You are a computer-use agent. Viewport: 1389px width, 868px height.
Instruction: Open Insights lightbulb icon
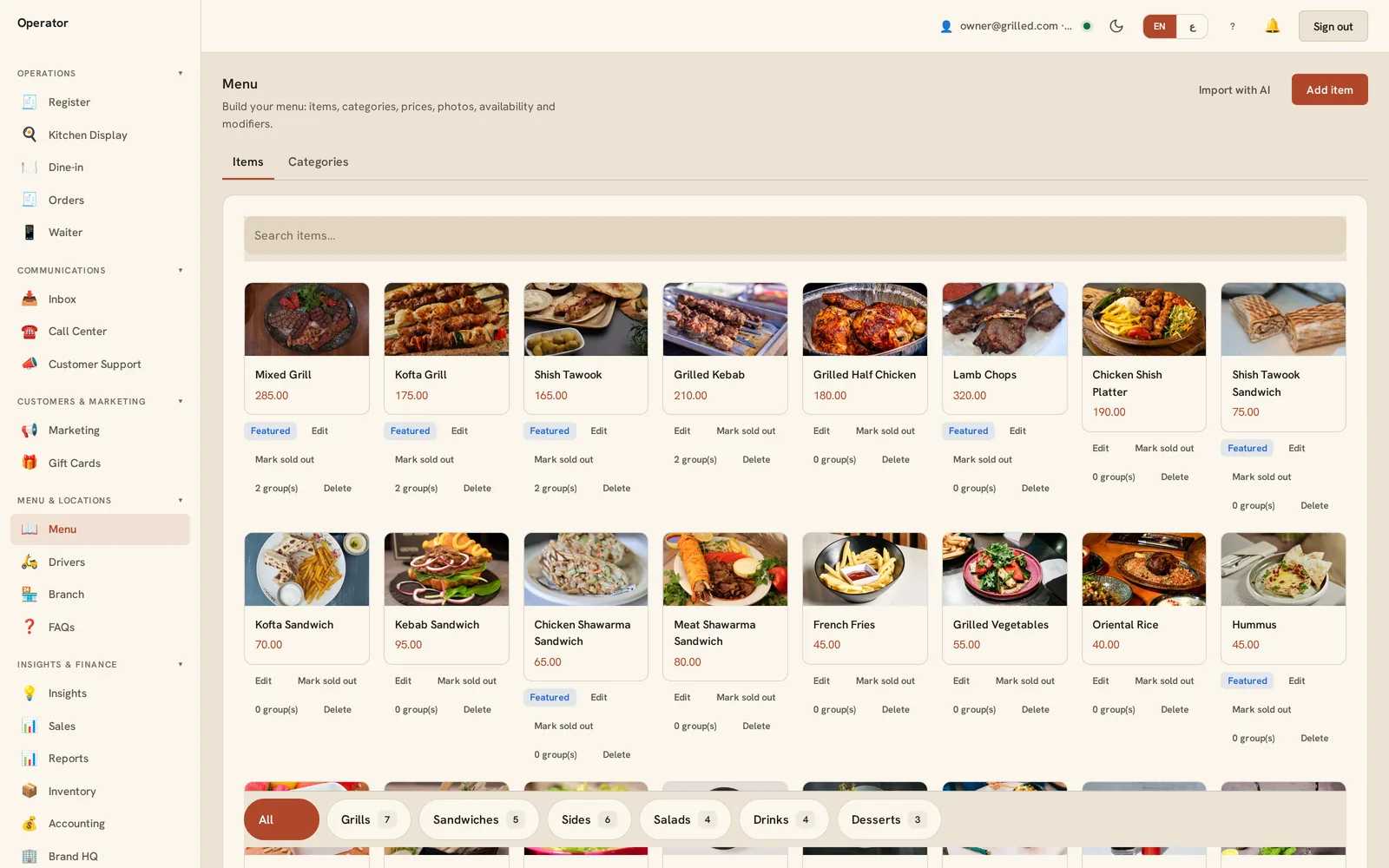[30, 694]
